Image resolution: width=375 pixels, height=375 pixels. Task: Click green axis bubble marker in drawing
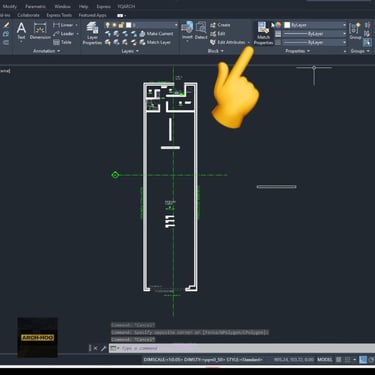point(115,175)
